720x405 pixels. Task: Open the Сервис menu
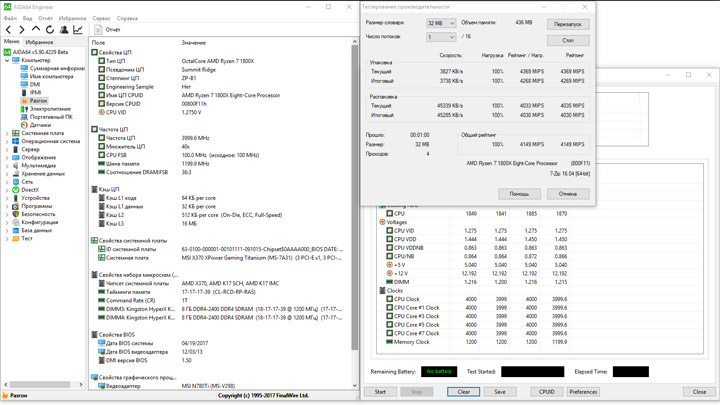point(101,18)
